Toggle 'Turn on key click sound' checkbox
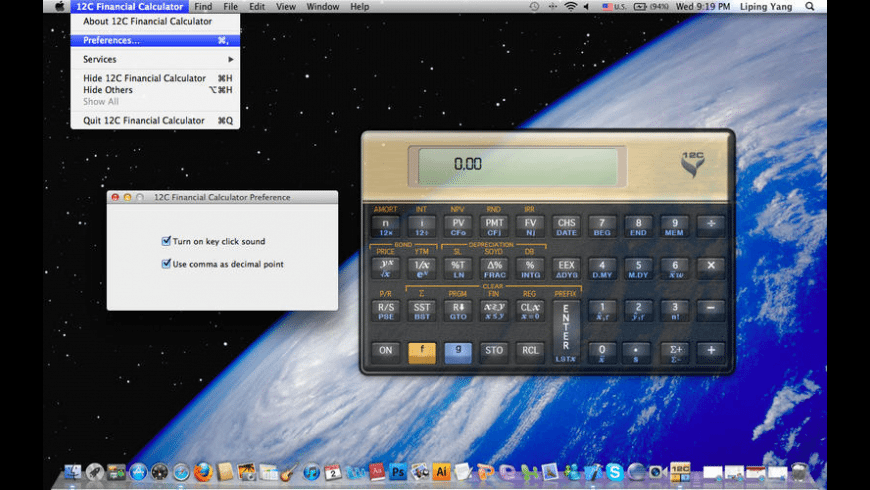Screen dimensions: 870x490 (x=166, y=241)
